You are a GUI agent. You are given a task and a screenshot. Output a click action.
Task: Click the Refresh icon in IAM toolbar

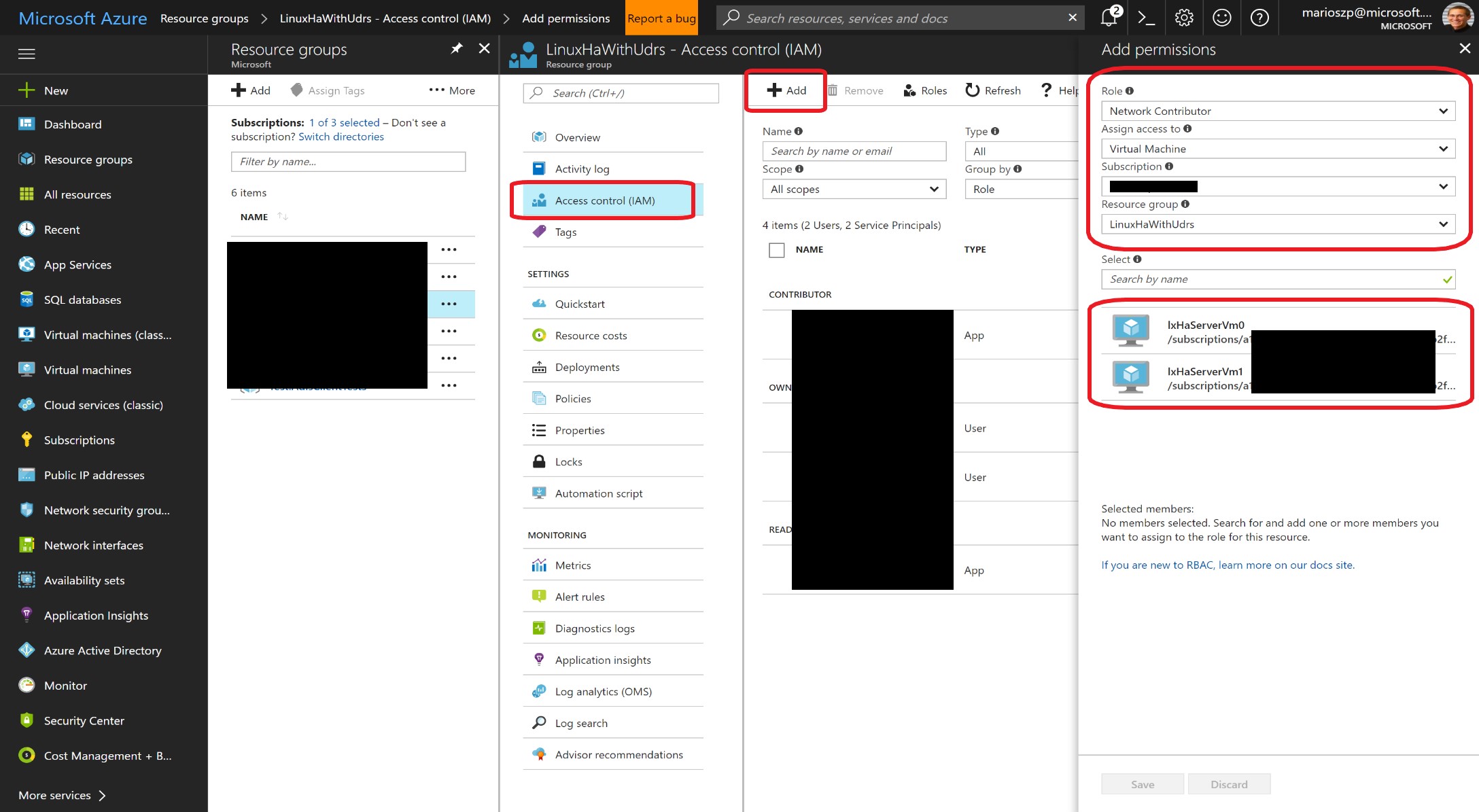click(x=993, y=90)
